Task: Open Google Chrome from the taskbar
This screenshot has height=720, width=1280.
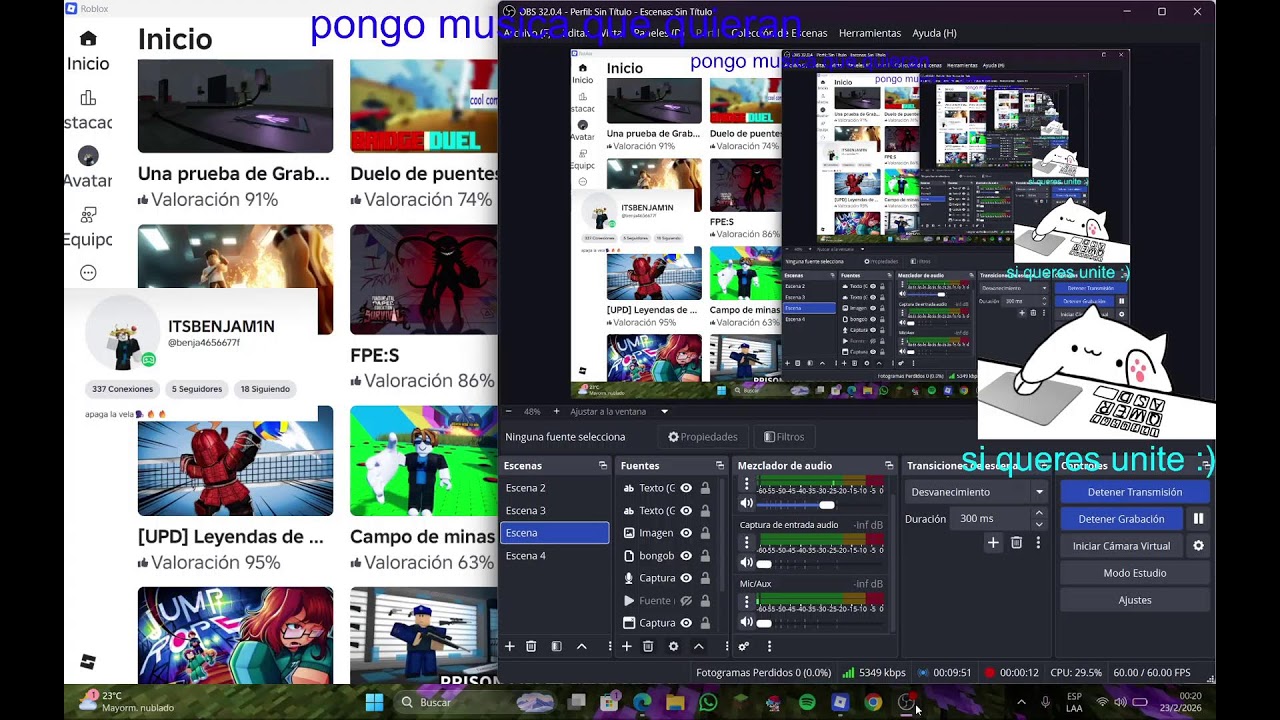Action: pyautogui.click(x=873, y=703)
